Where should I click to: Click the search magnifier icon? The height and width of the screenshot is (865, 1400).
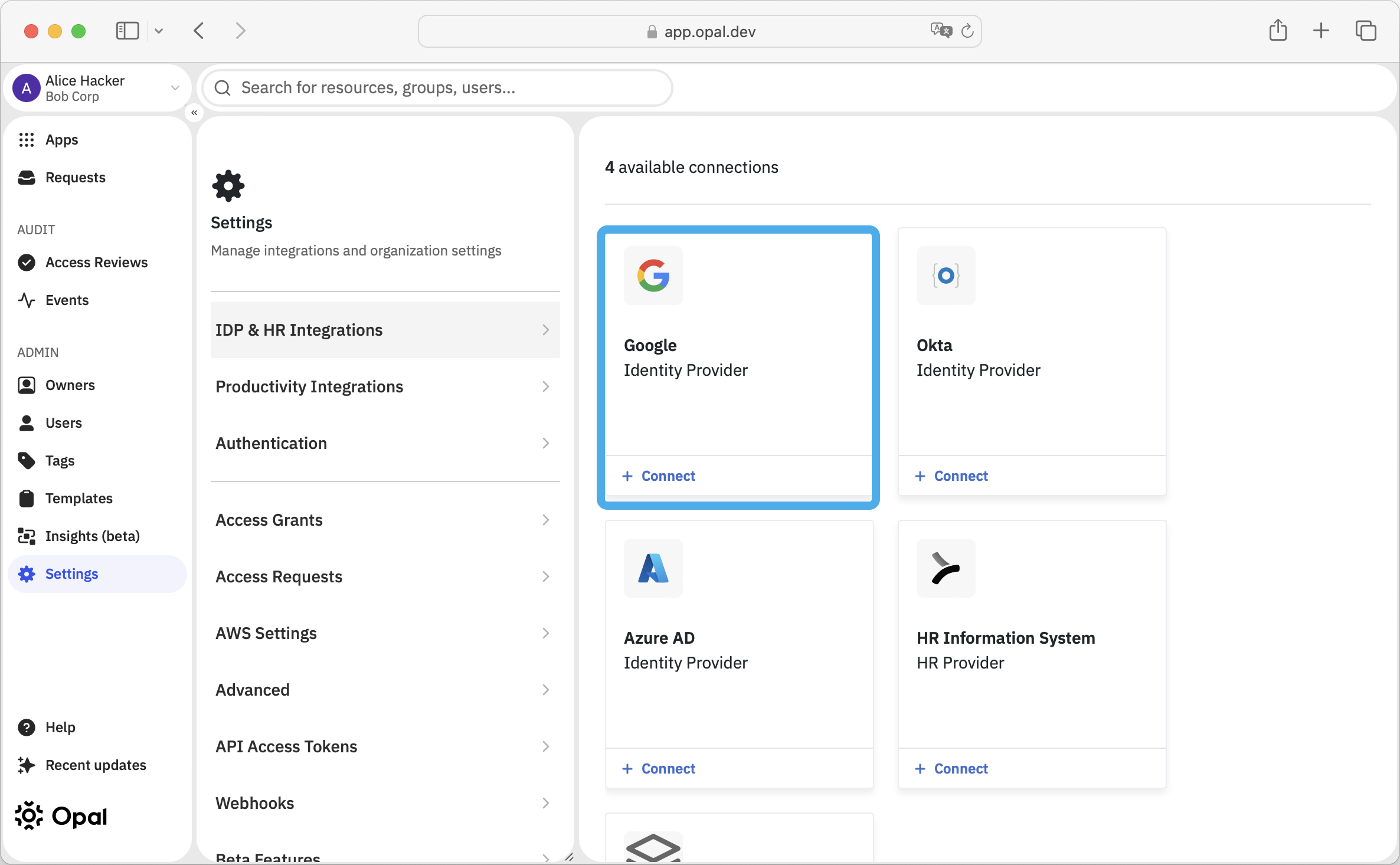223,88
